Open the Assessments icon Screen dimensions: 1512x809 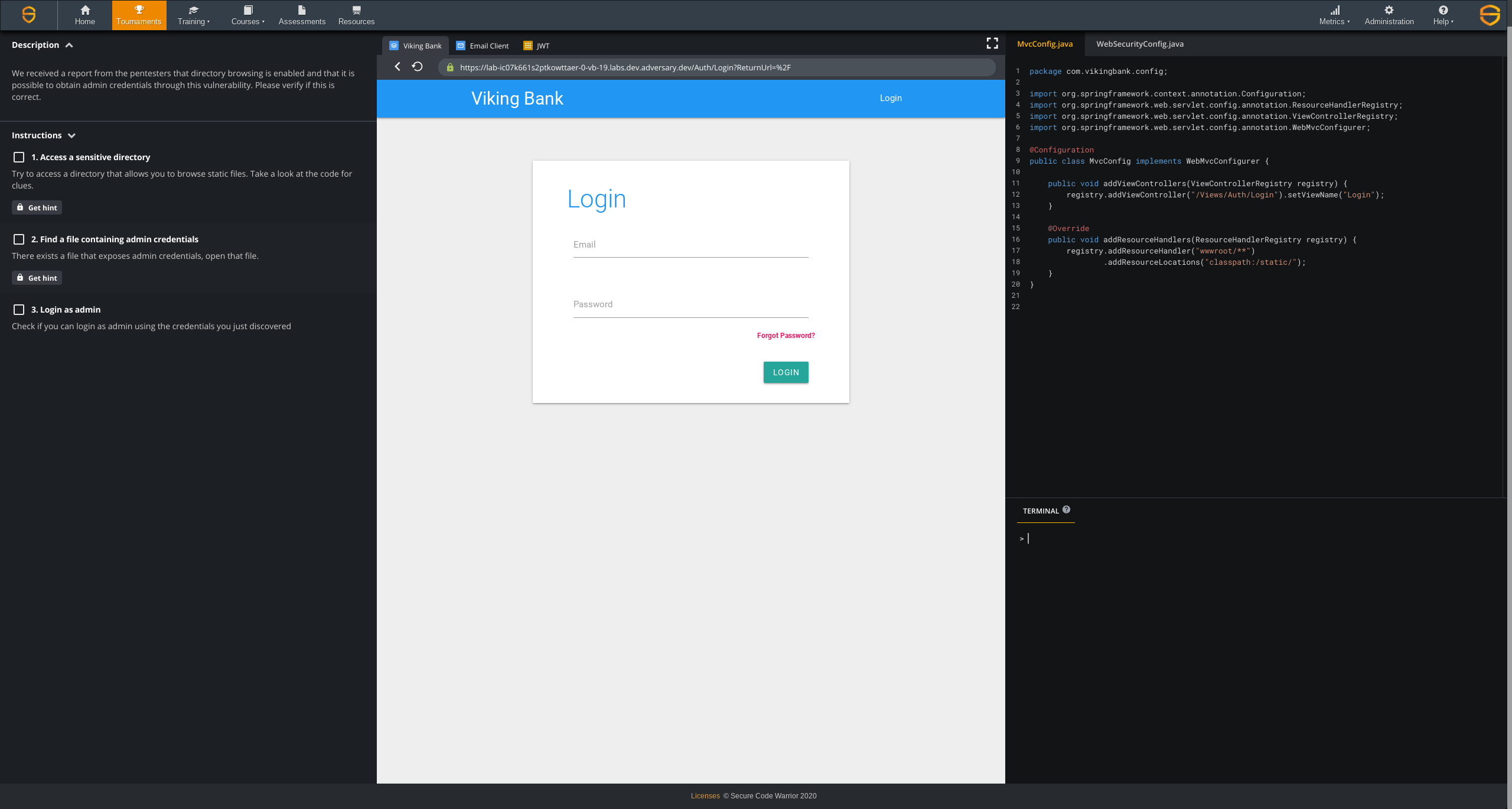coord(302,15)
